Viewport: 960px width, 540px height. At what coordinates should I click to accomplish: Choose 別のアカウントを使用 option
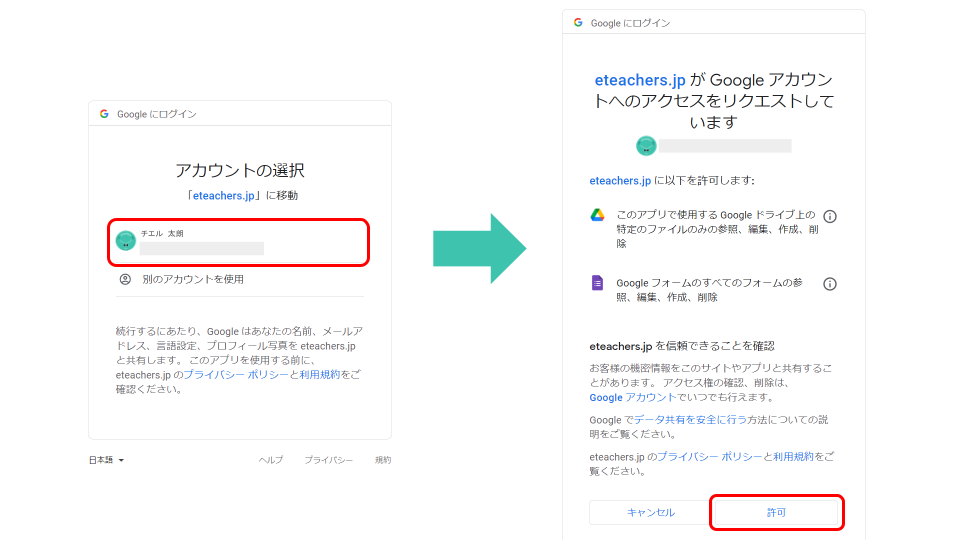point(240,279)
